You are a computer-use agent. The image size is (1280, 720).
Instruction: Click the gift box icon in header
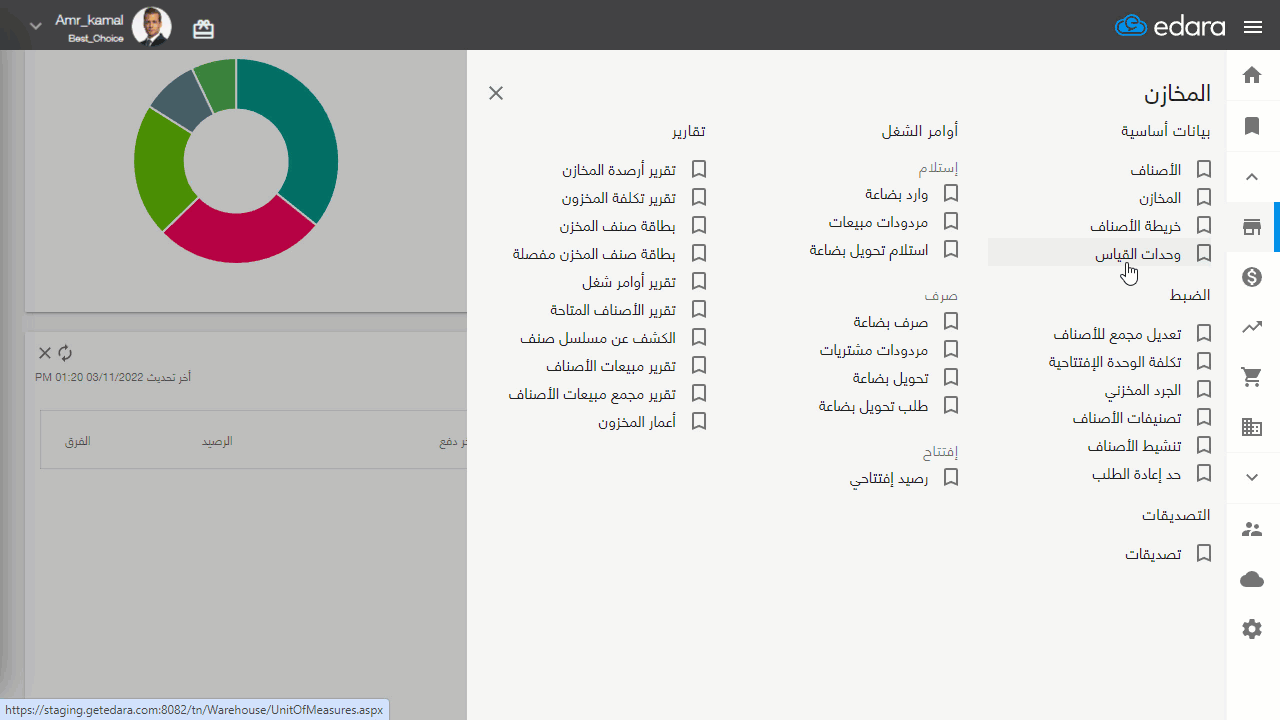coord(203,29)
